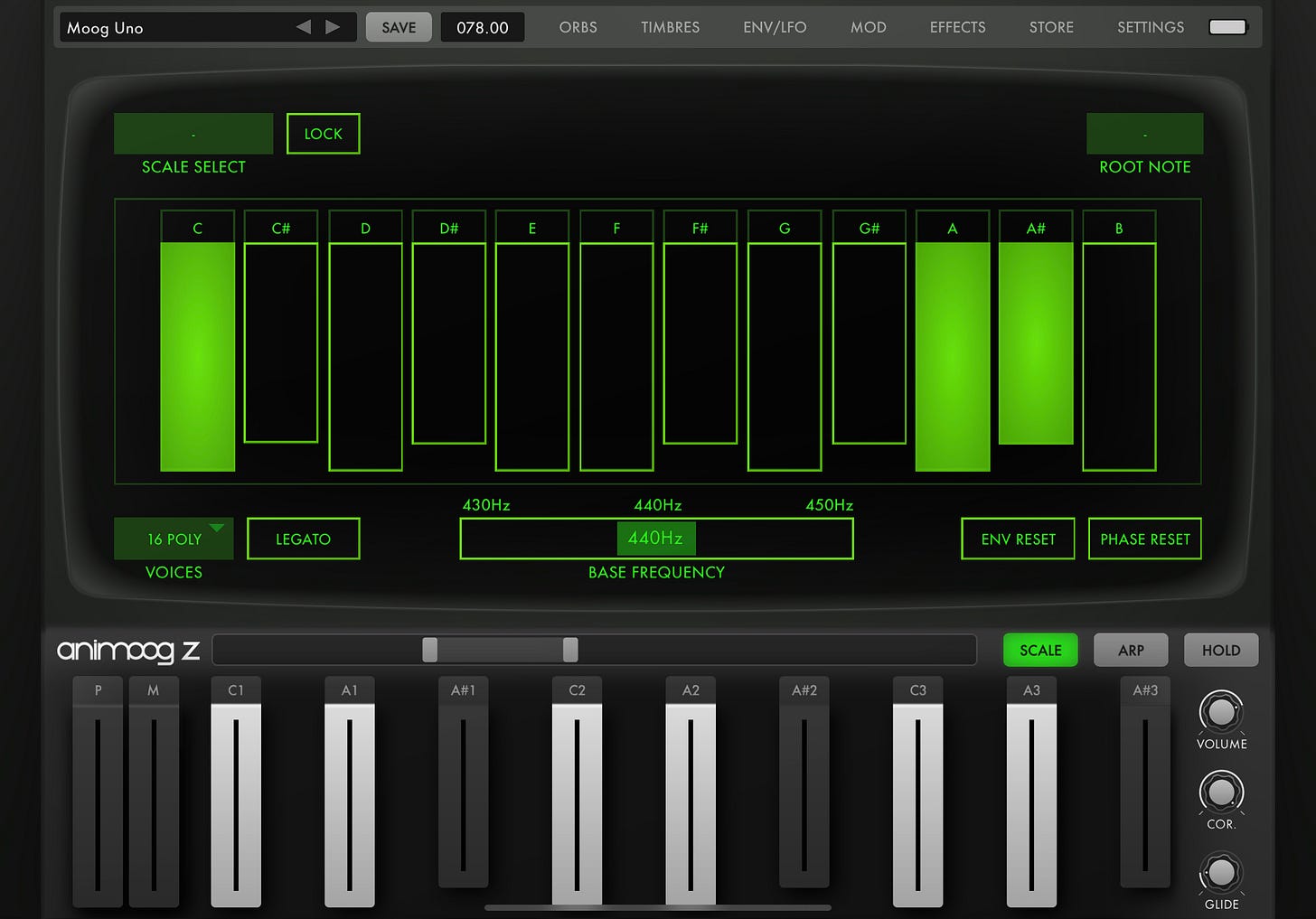Open the EFFECTS tab

(958, 27)
